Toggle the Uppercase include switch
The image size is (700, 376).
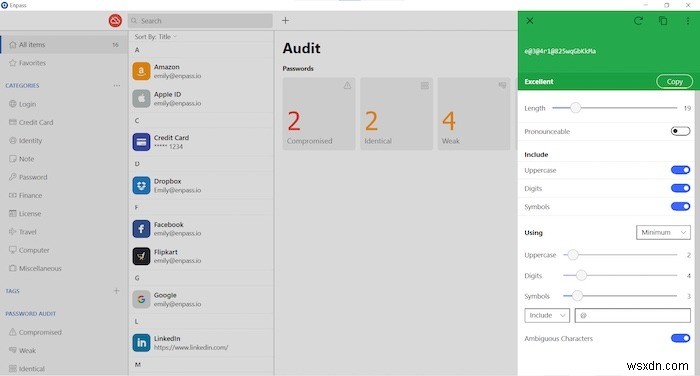click(680, 170)
